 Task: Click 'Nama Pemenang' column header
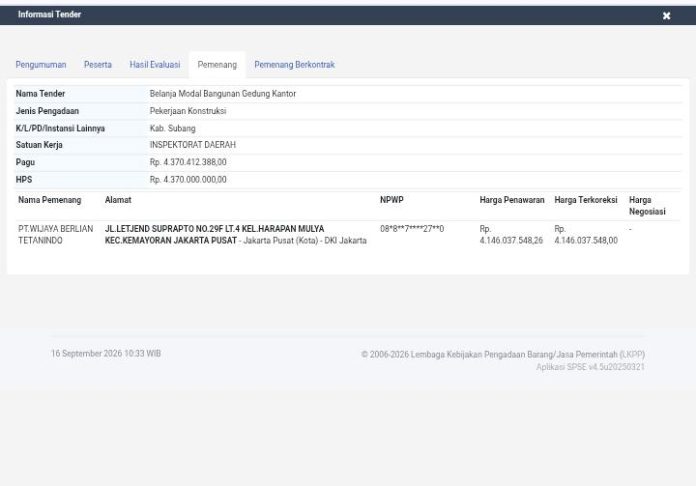[x=50, y=200]
